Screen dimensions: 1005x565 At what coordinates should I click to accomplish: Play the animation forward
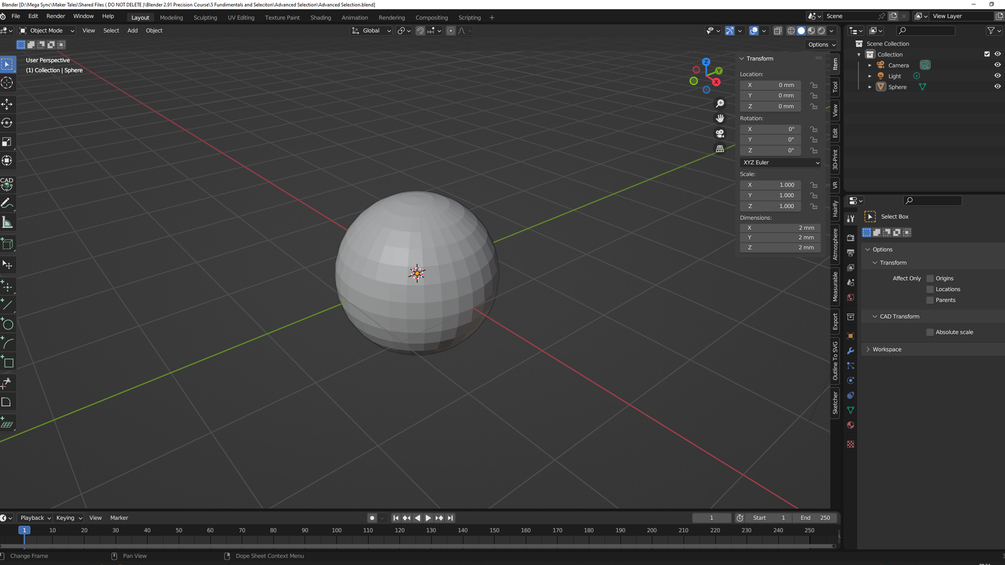[x=428, y=518]
